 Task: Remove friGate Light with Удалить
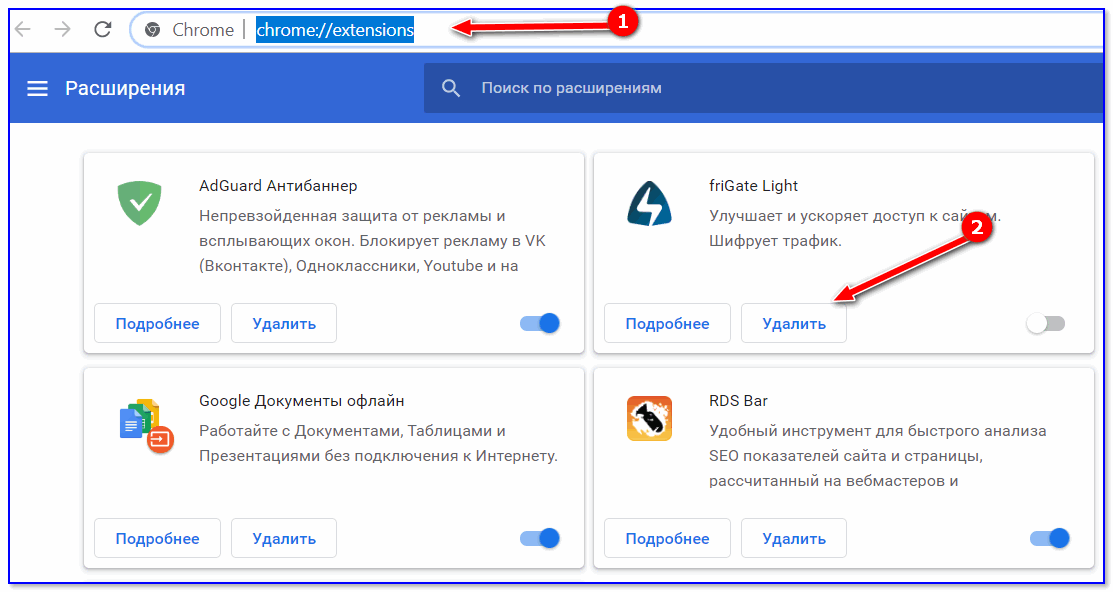[x=794, y=324]
